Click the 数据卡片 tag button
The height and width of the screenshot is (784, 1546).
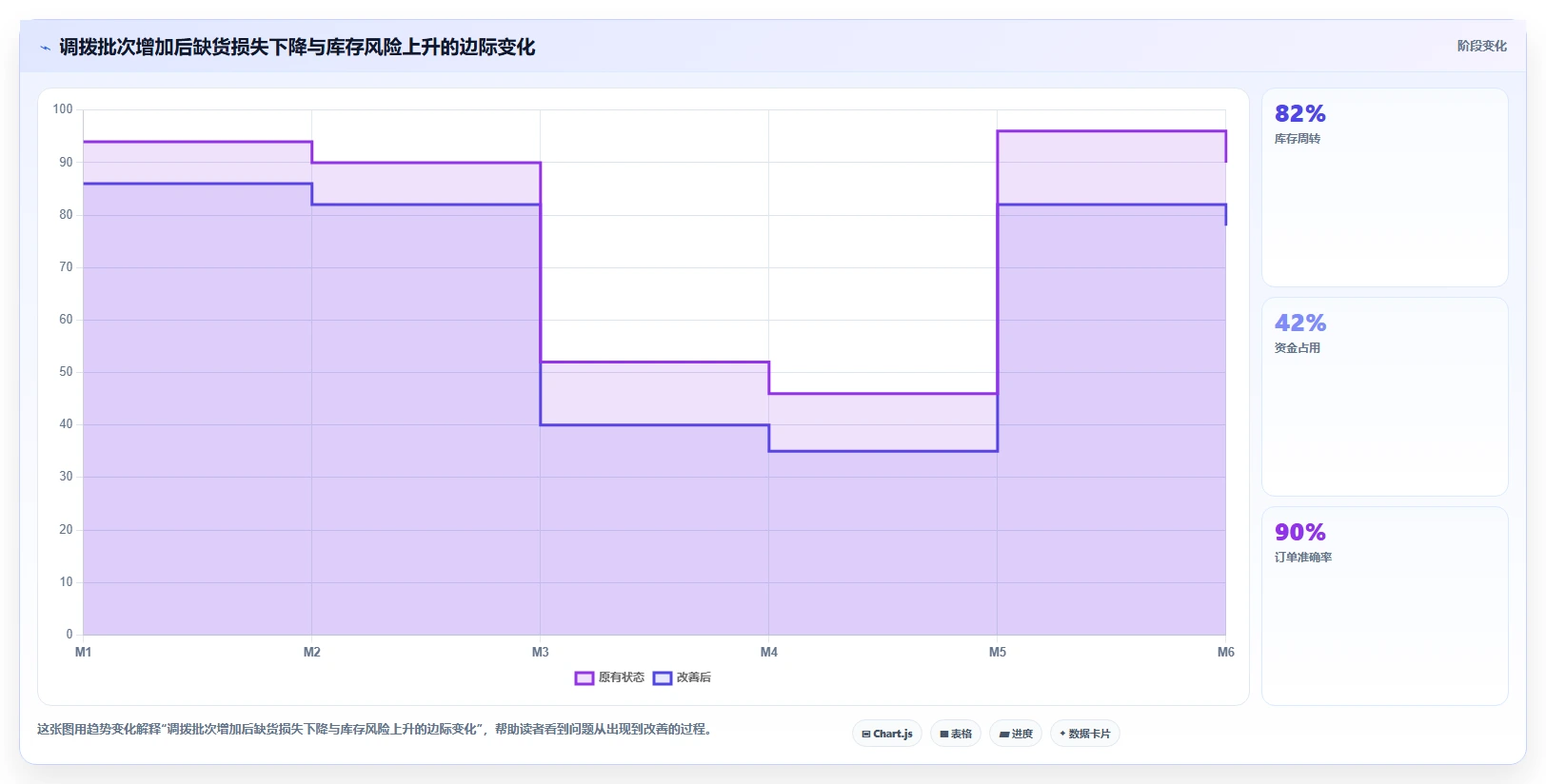click(1085, 734)
